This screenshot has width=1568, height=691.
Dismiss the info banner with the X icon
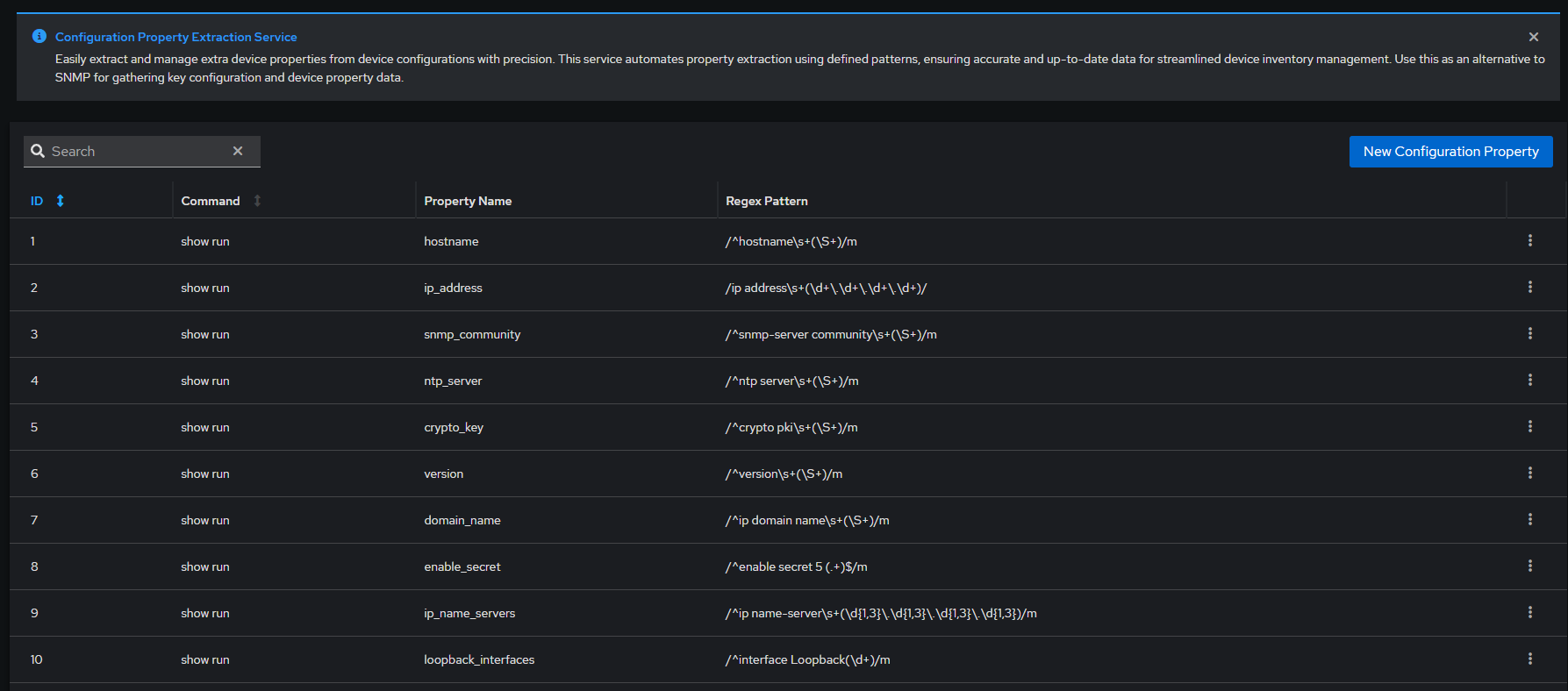point(1534,37)
